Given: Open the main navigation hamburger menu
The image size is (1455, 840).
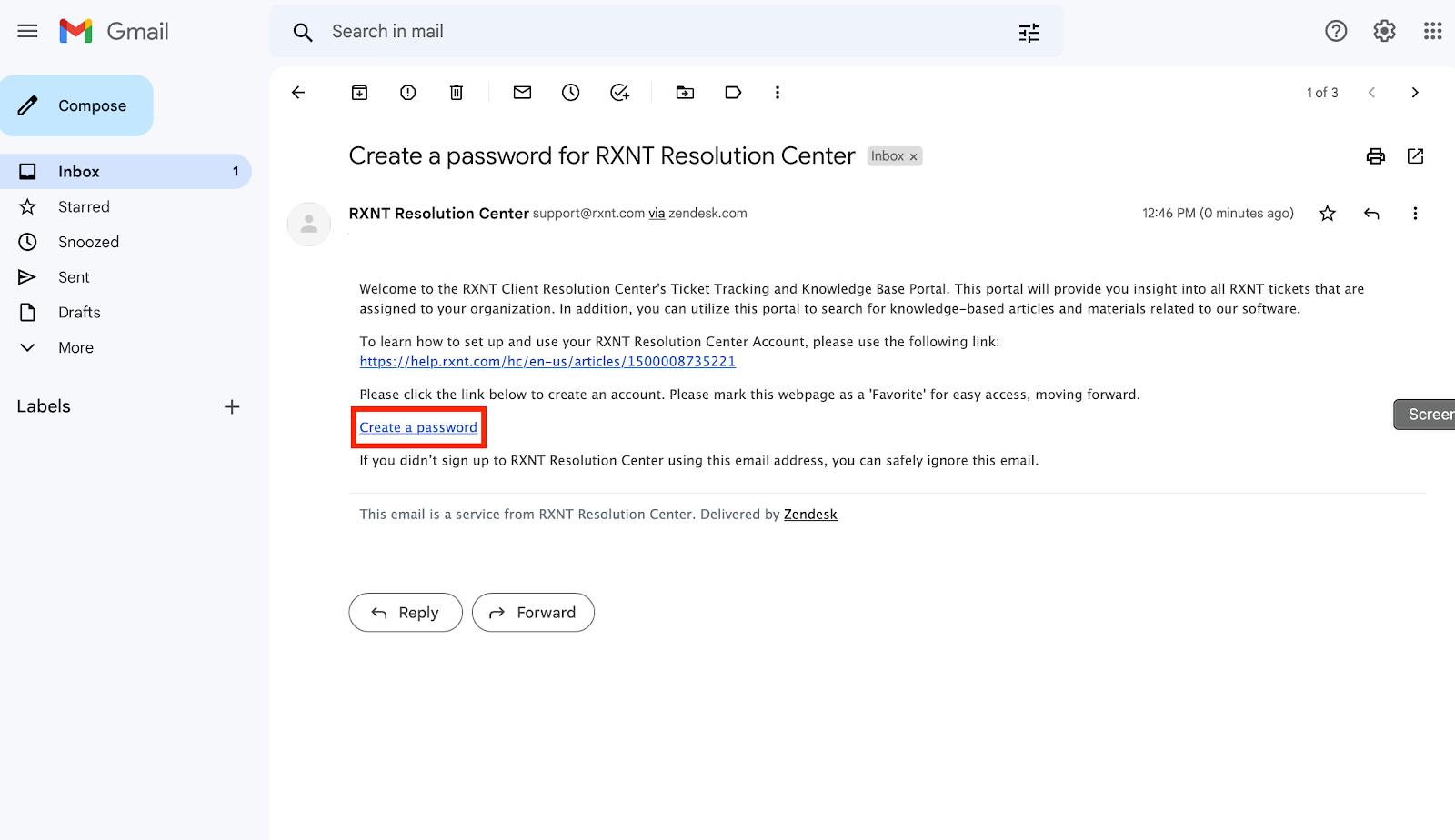Looking at the screenshot, I should [26, 30].
